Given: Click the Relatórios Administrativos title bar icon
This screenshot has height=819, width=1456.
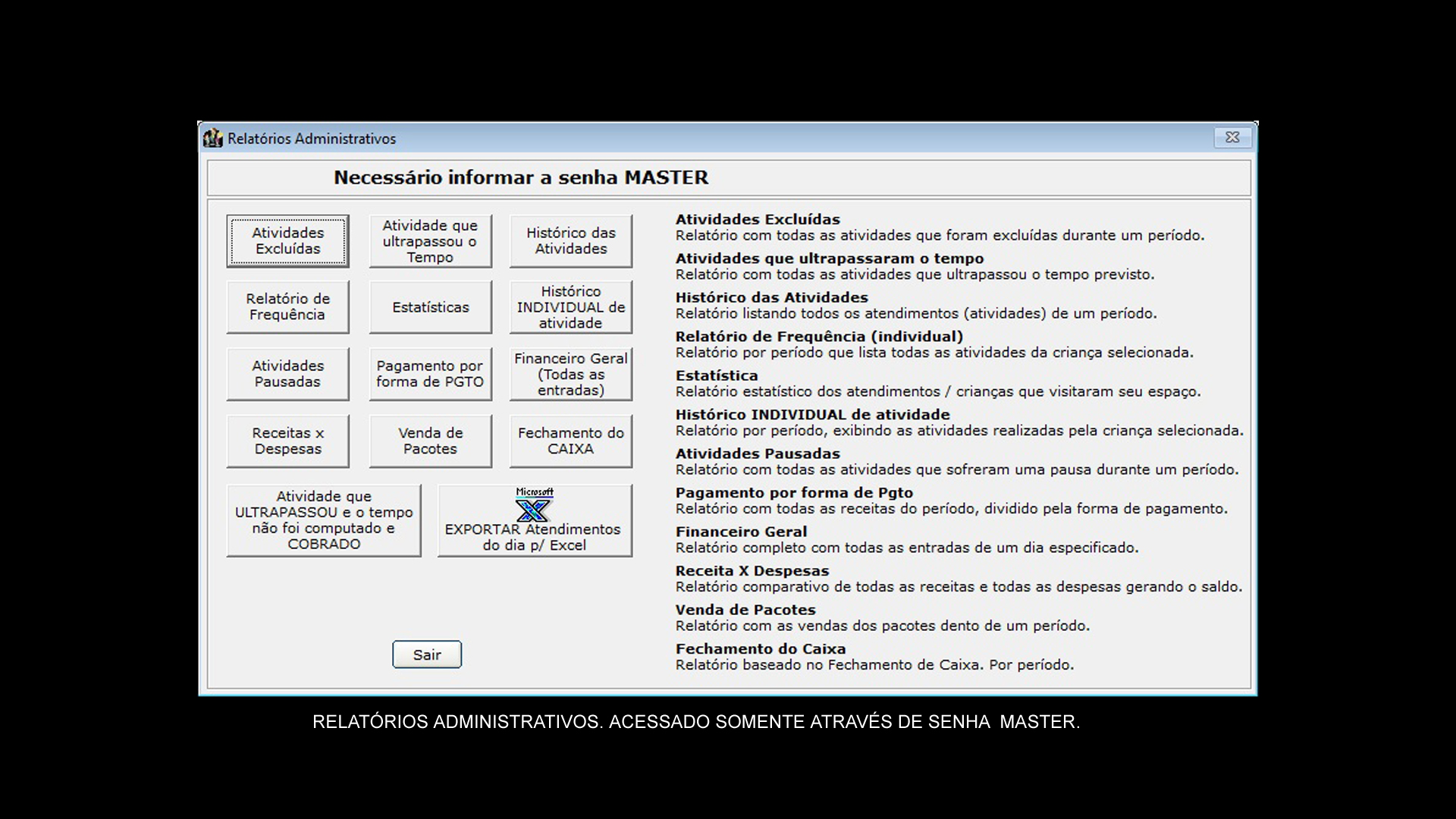Looking at the screenshot, I should click(x=213, y=138).
